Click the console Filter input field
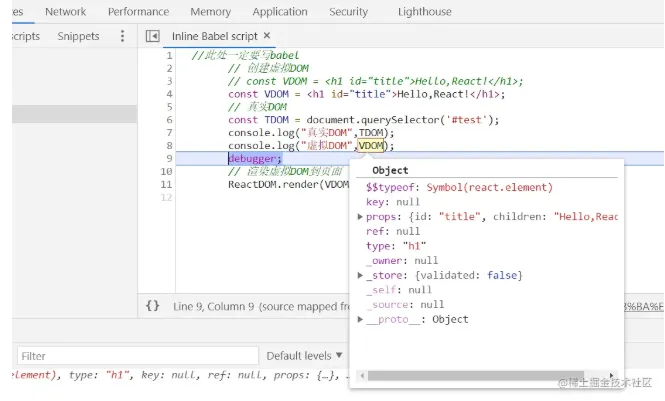This screenshot has height=401, width=665. (x=138, y=356)
